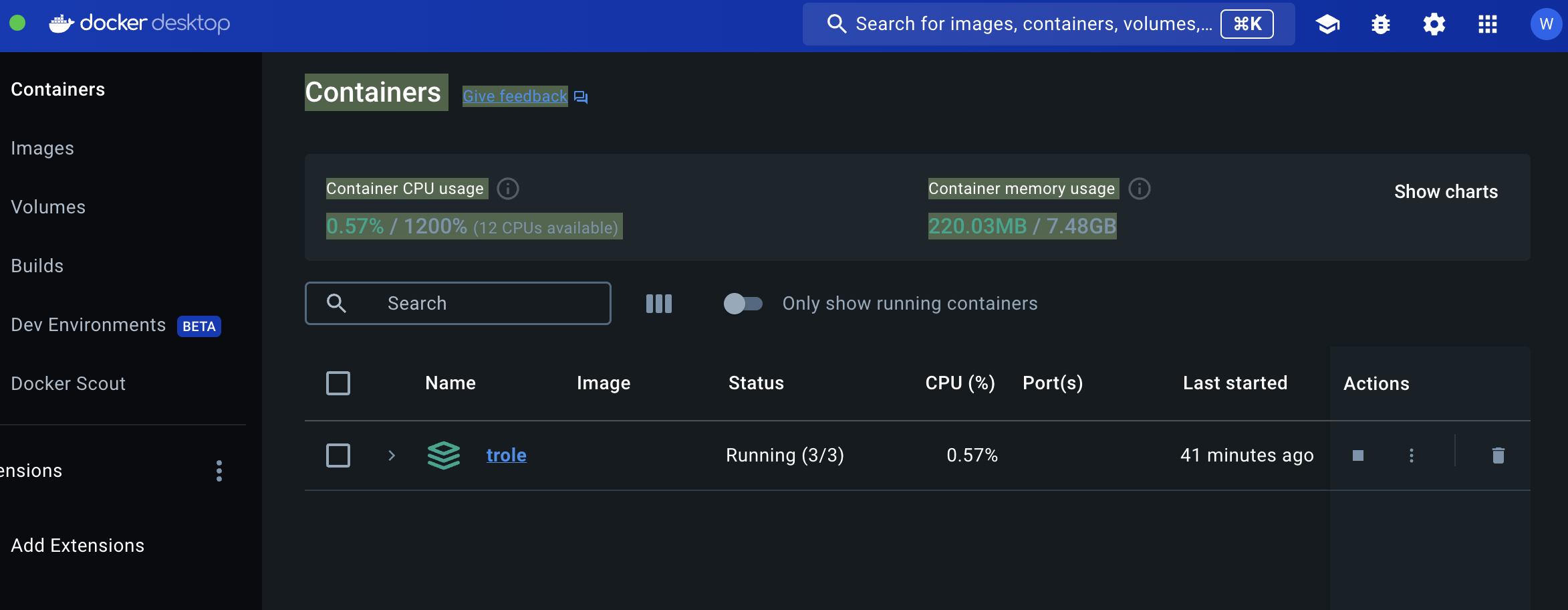Click the 220.03MB / 7.48GB memory value
Viewport: 1568px width, 610px height.
point(1023,226)
